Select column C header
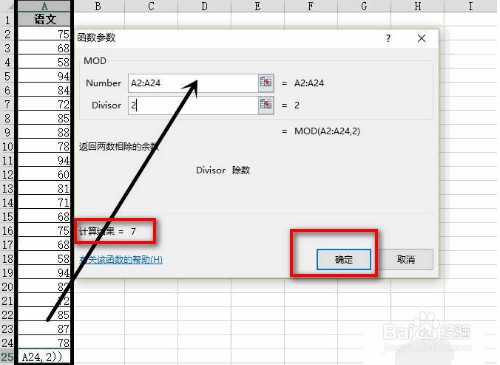Viewport: 500px width, 365px height. tap(151, 6)
